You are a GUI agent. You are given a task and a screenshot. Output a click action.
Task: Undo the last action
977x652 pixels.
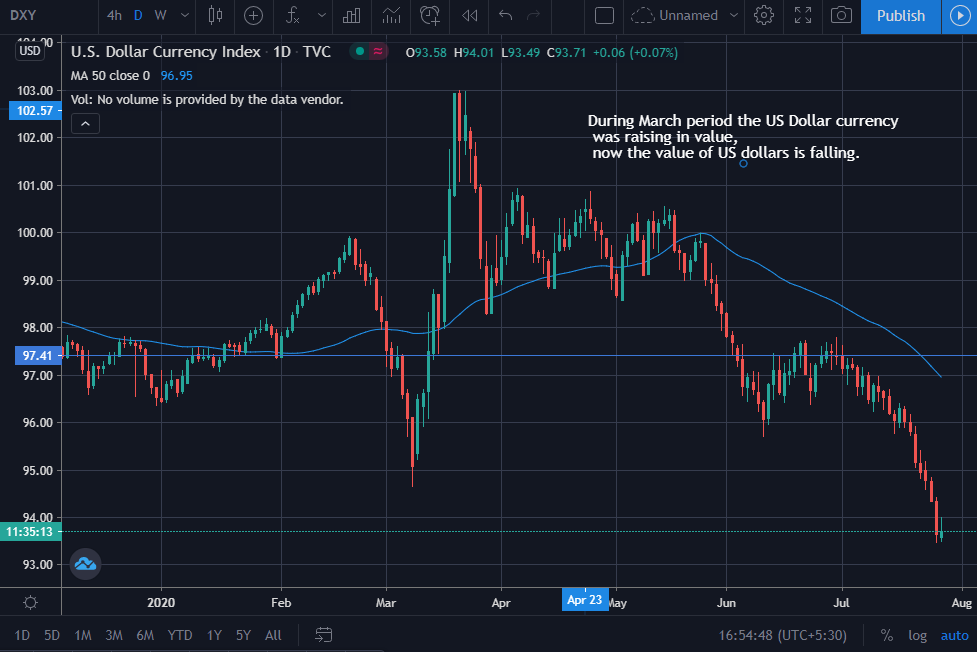(505, 16)
